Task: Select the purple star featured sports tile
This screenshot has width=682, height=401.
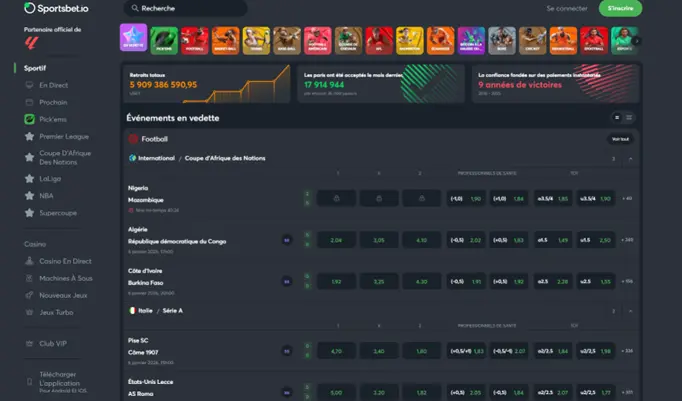Action: pyautogui.click(x=134, y=38)
